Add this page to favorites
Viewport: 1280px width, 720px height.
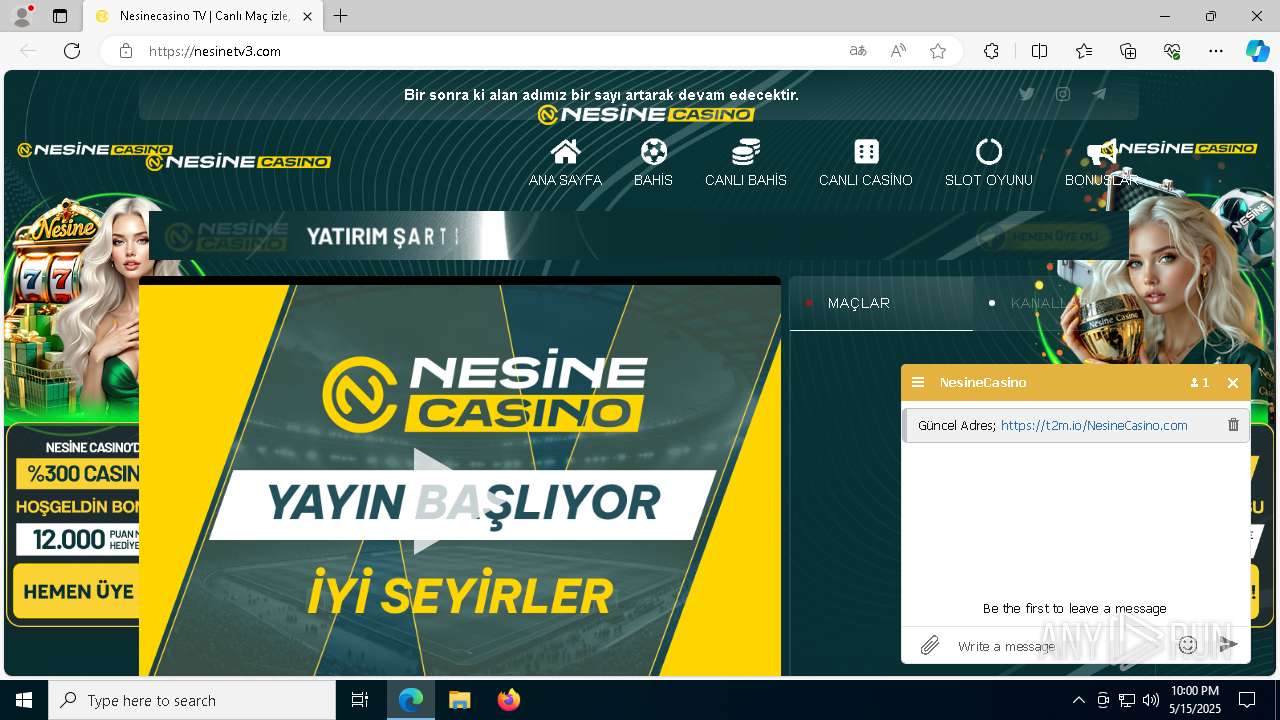click(x=938, y=51)
